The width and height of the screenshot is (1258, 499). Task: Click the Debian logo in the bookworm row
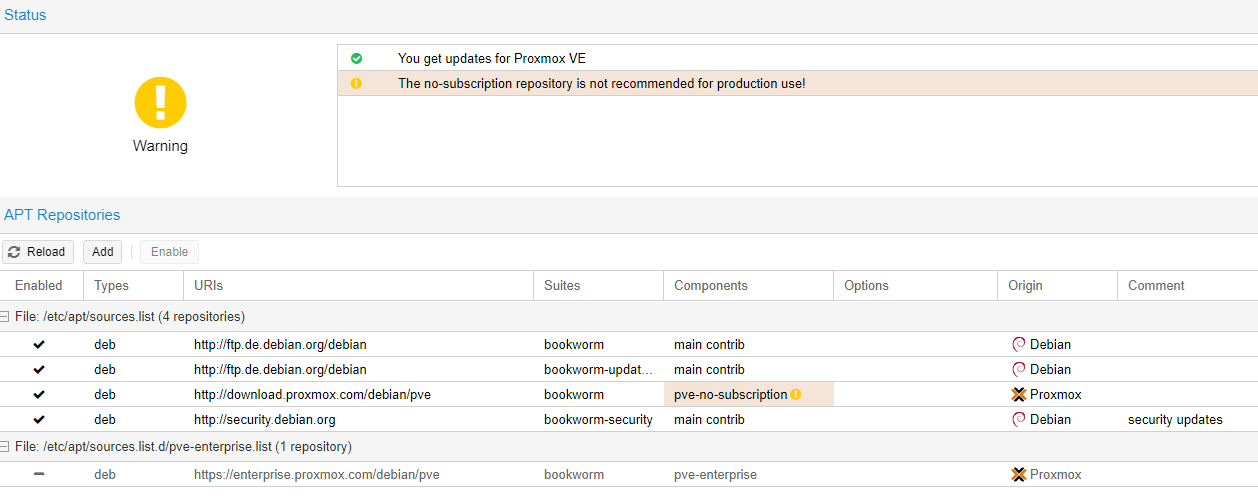(x=1019, y=344)
